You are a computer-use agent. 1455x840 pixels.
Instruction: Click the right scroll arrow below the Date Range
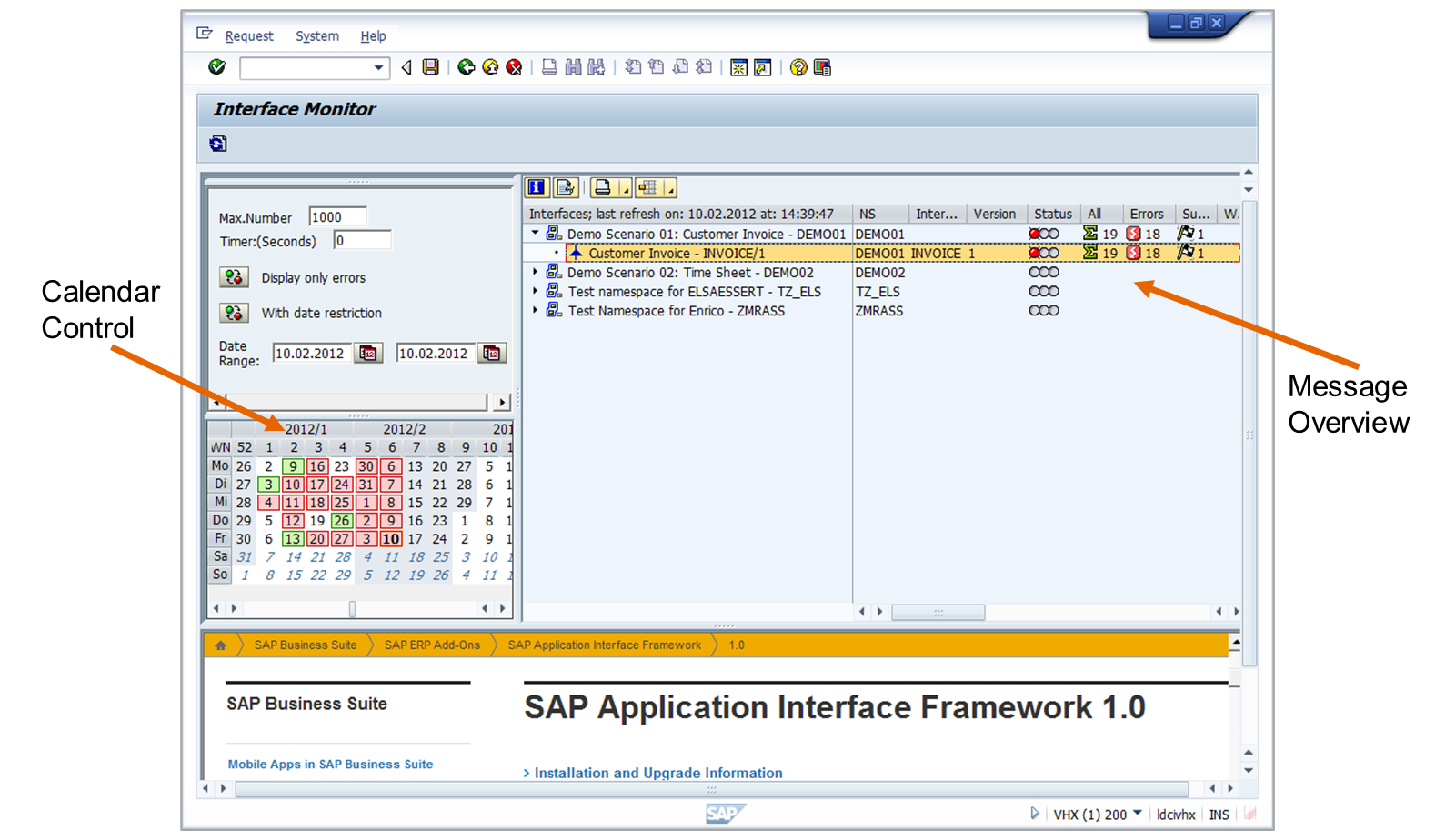coord(502,402)
